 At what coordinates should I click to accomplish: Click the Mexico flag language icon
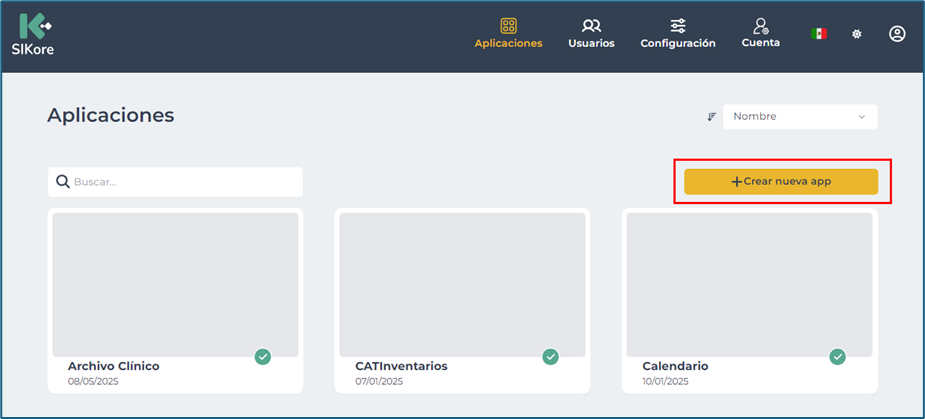818,34
